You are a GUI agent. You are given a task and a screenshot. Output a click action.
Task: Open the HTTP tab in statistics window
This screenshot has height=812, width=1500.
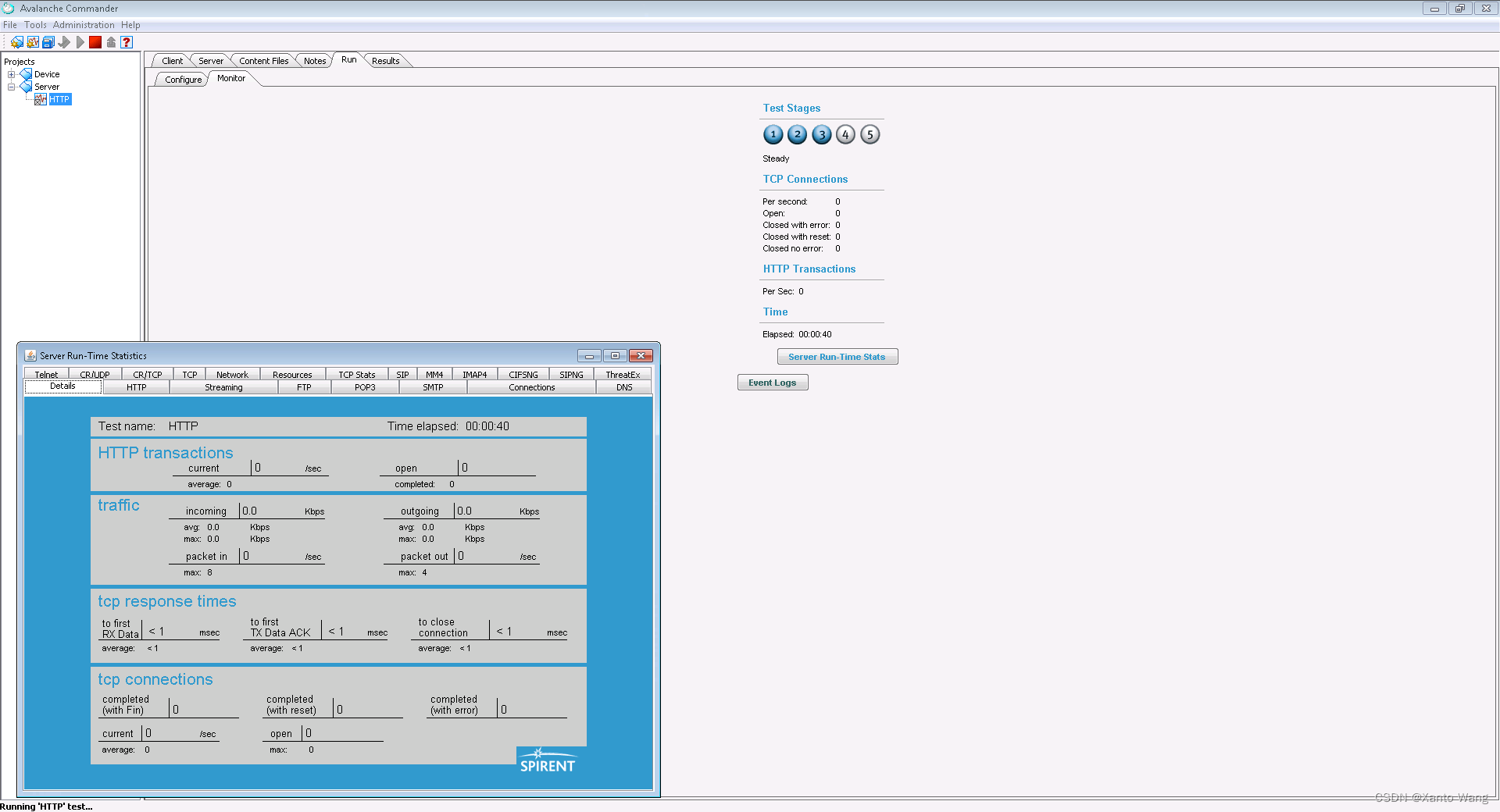pyautogui.click(x=136, y=387)
